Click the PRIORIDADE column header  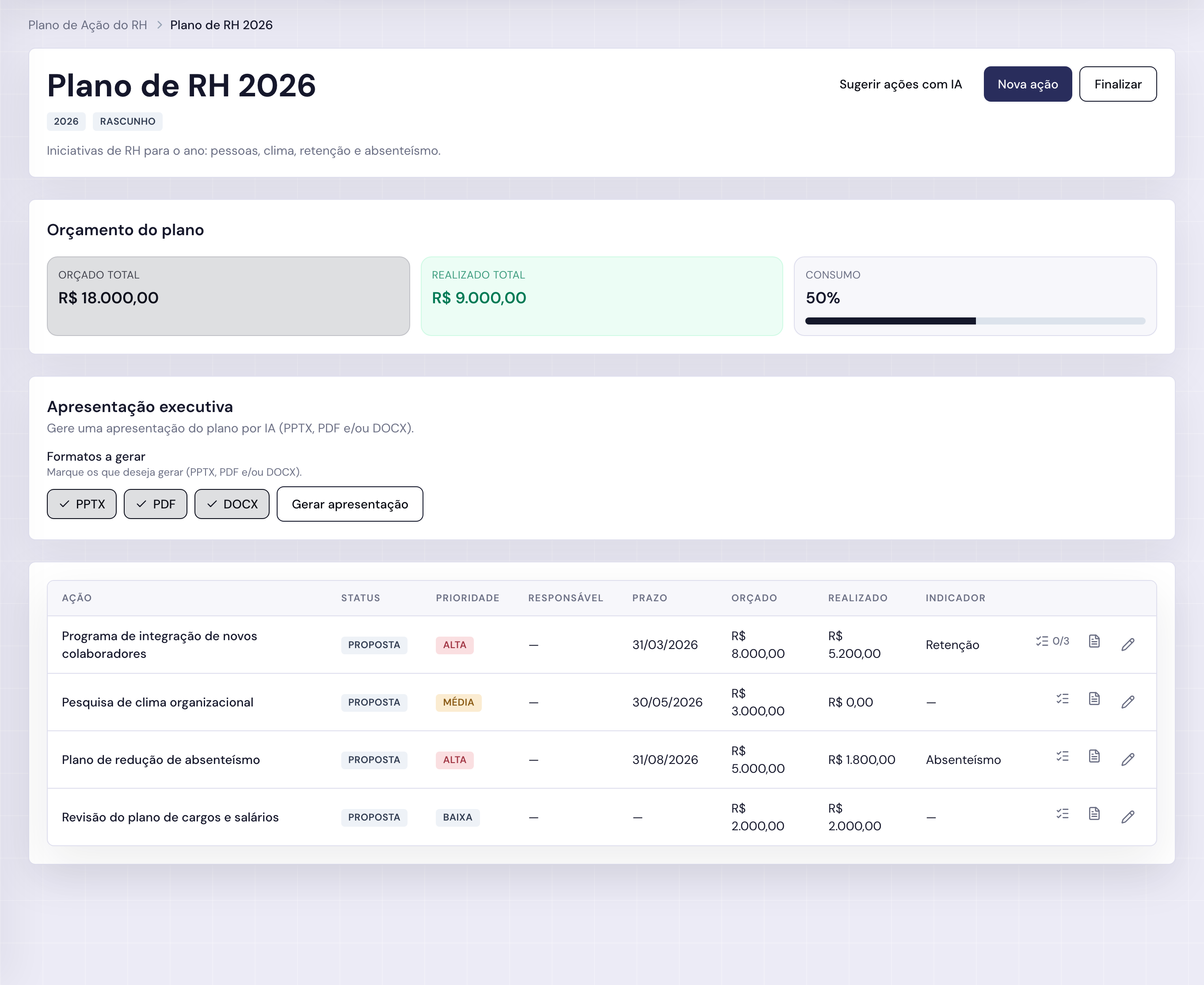467,598
